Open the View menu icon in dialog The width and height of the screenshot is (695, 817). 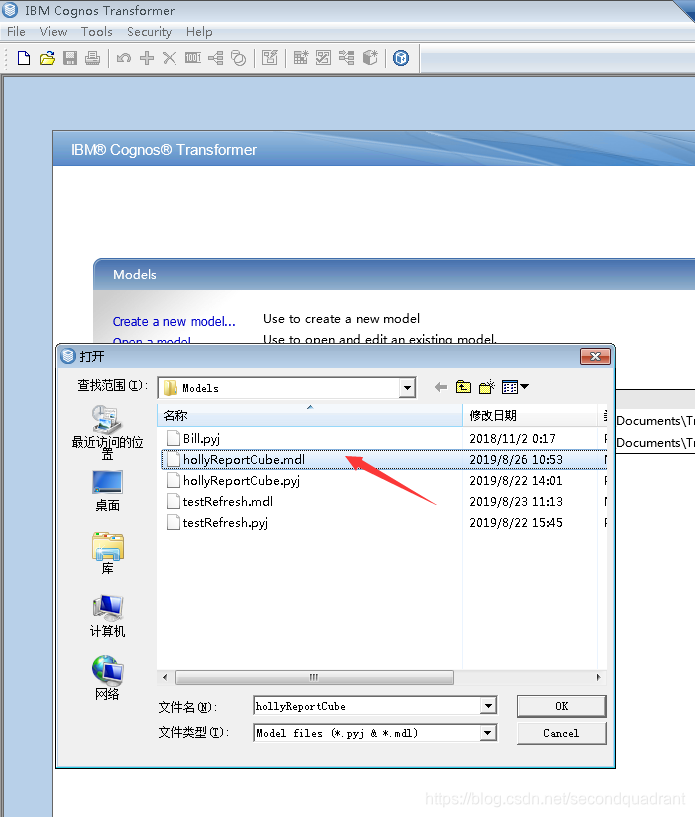[515, 387]
